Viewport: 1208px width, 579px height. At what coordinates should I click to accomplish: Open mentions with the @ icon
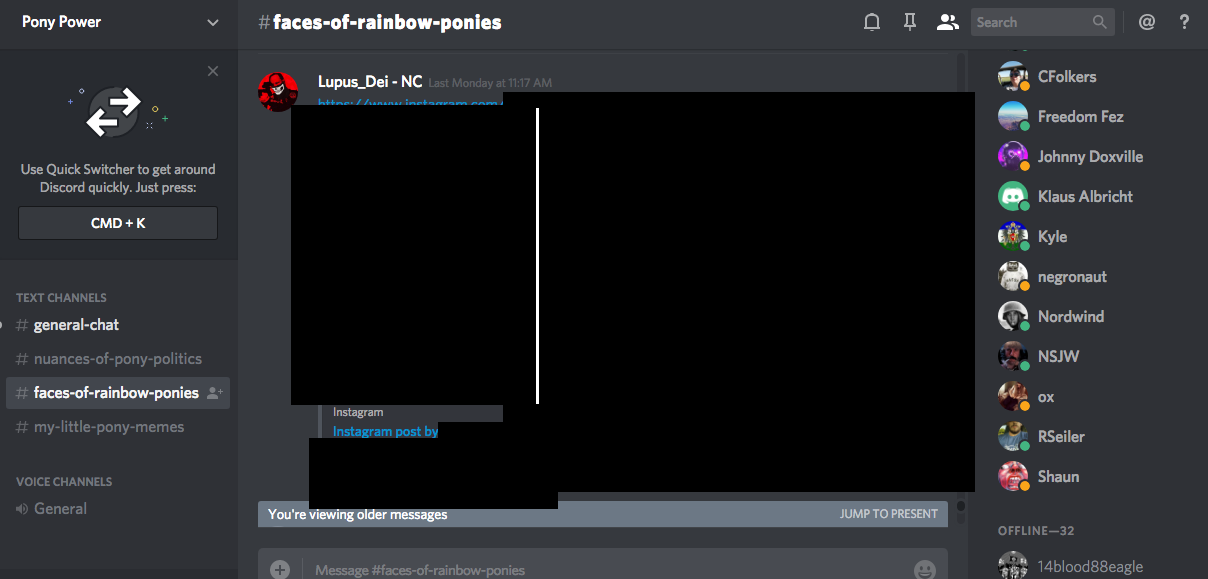[1147, 22]
